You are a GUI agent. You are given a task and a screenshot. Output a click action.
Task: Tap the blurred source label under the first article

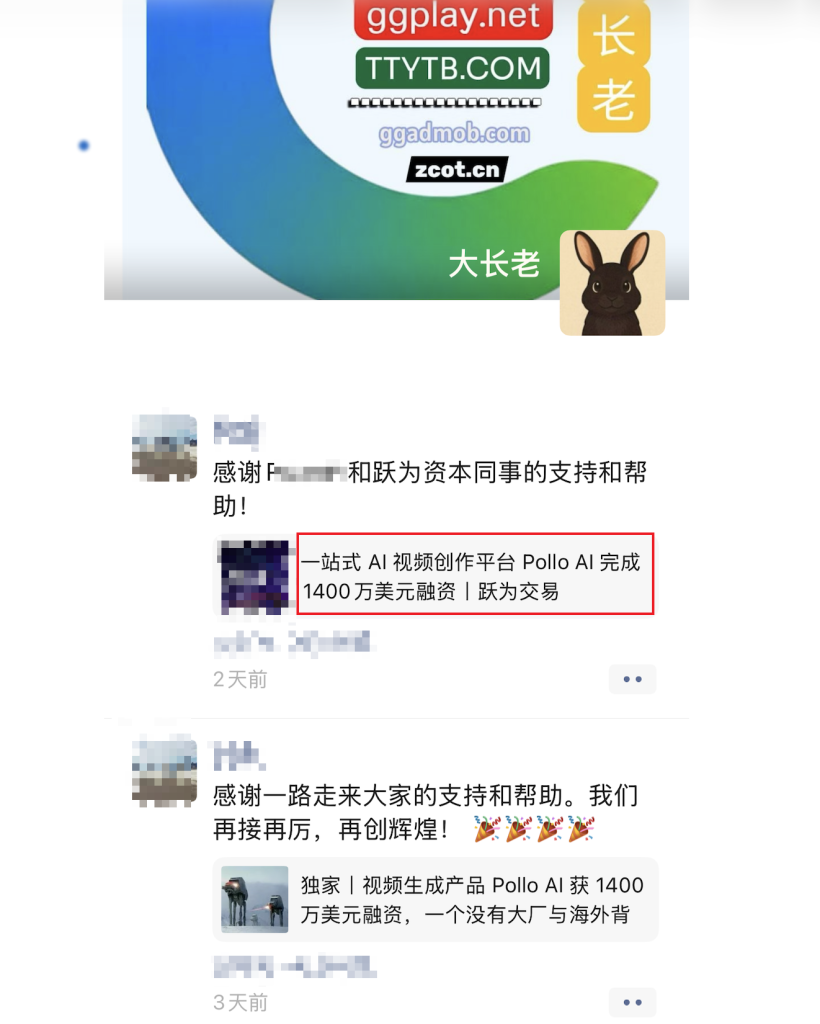(294, 643)
